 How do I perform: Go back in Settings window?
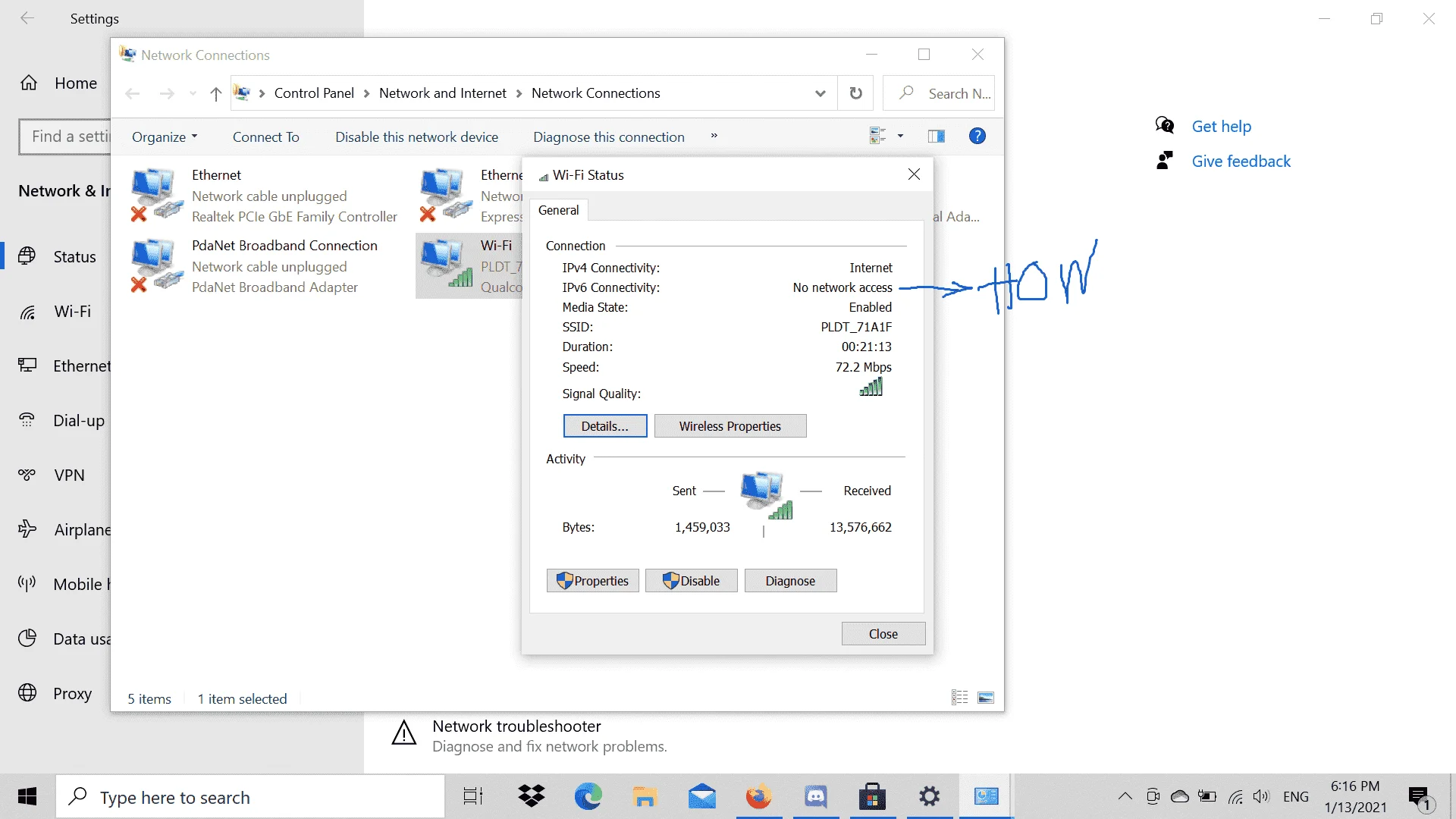(x=27, y=18)
